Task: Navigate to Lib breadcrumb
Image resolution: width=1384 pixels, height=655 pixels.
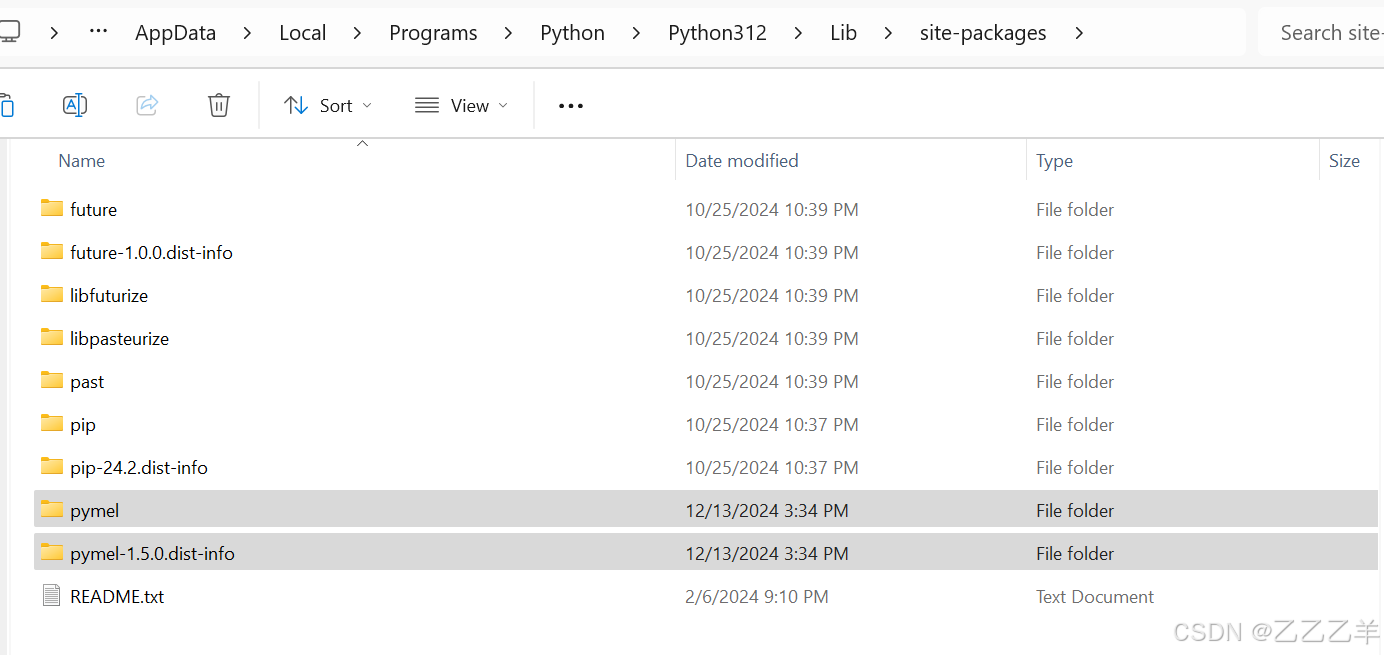Action: [843, 33]
